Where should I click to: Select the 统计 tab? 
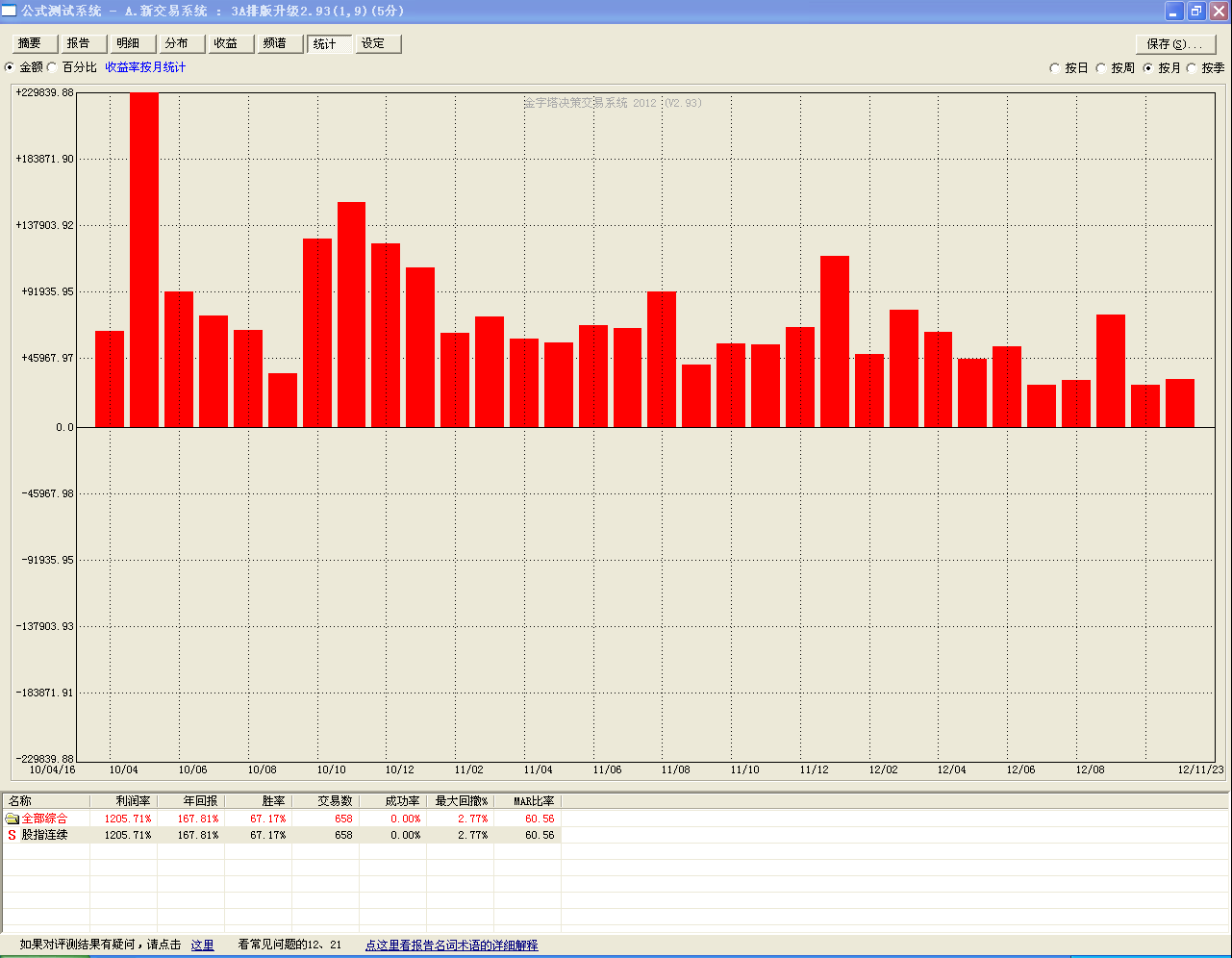tap(329, 43)
